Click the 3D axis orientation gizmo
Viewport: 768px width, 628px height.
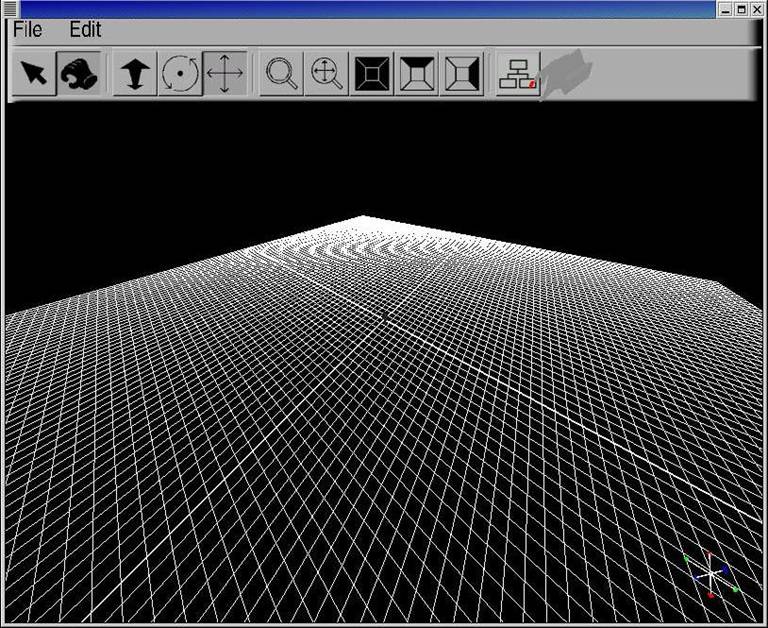pyautogui.click(x=711, y=574)
